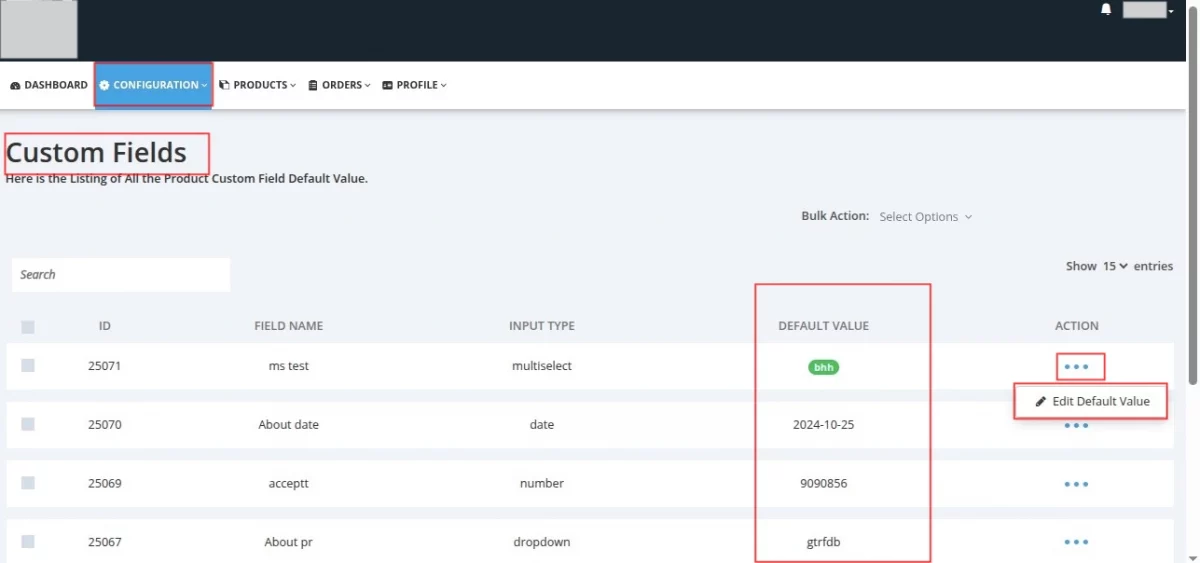Viewport: 1200px width, 563px height.
Task: Click the store logo in header
Action: click(x=39, y=29)
